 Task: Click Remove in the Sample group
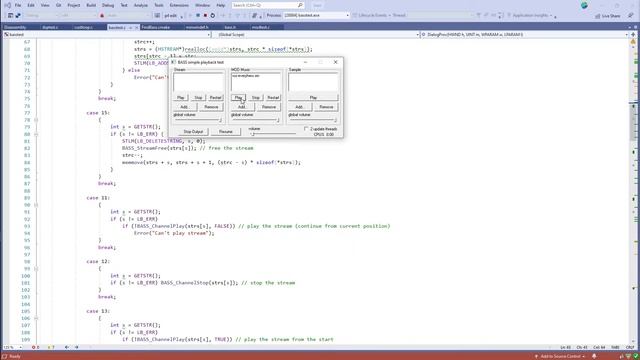tap(326, 107)
